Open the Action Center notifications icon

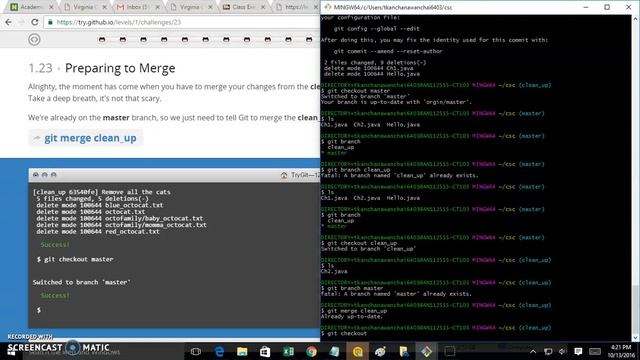(x=578, y=351)
